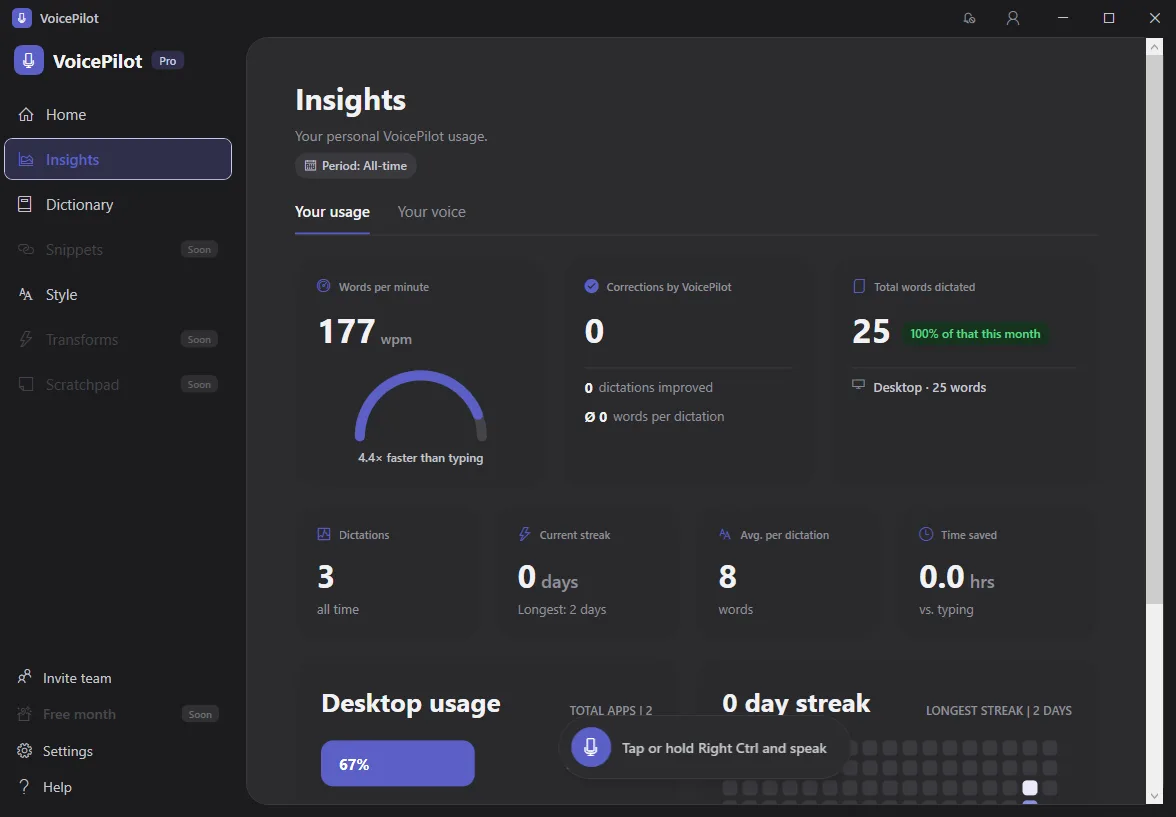The height and width of the screenshot is (817, 1176).
Task: Click the Transforms lightning icon
Action: (x=26, y=339)
